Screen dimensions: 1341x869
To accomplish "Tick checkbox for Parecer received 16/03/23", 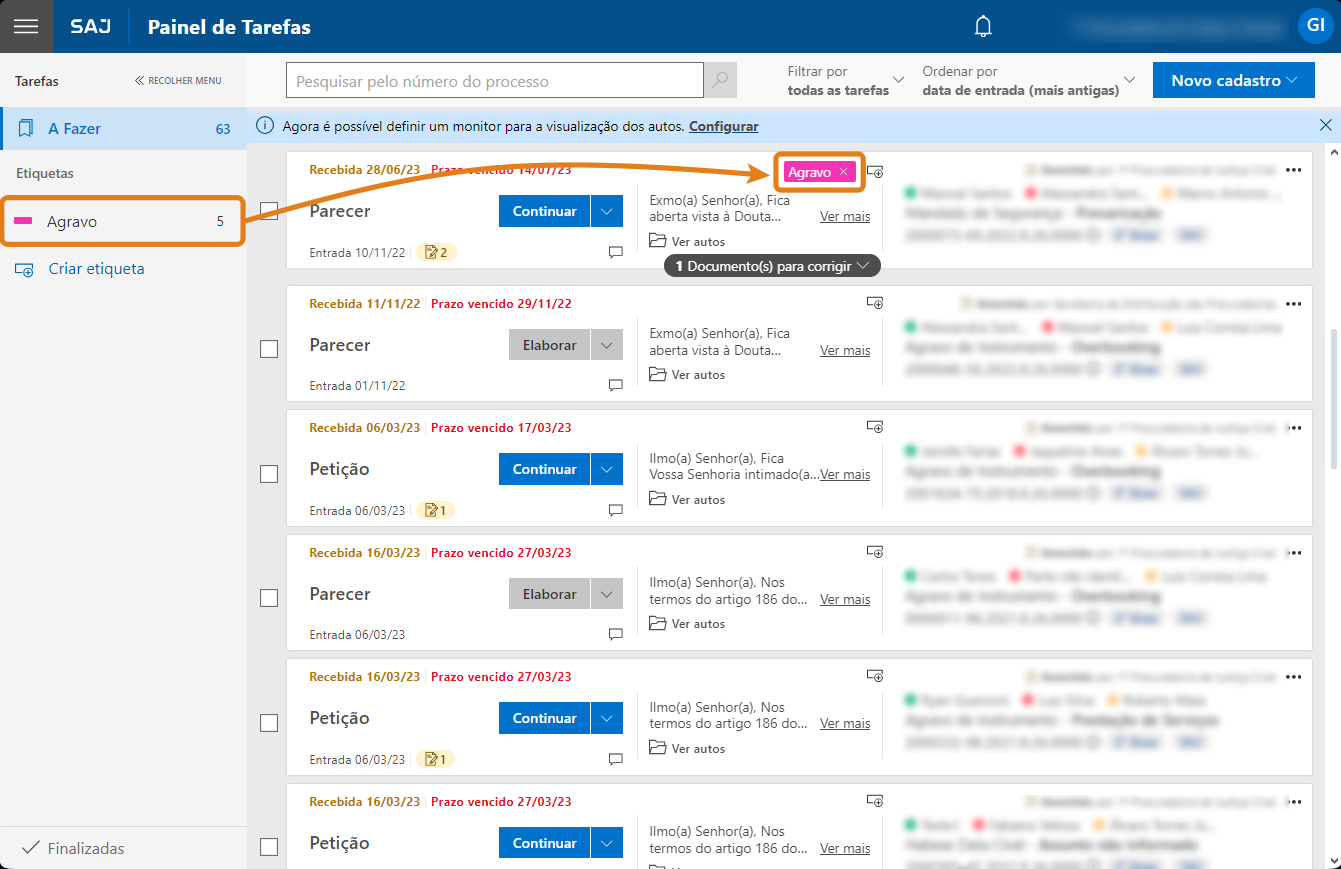I will coord(268,598).
